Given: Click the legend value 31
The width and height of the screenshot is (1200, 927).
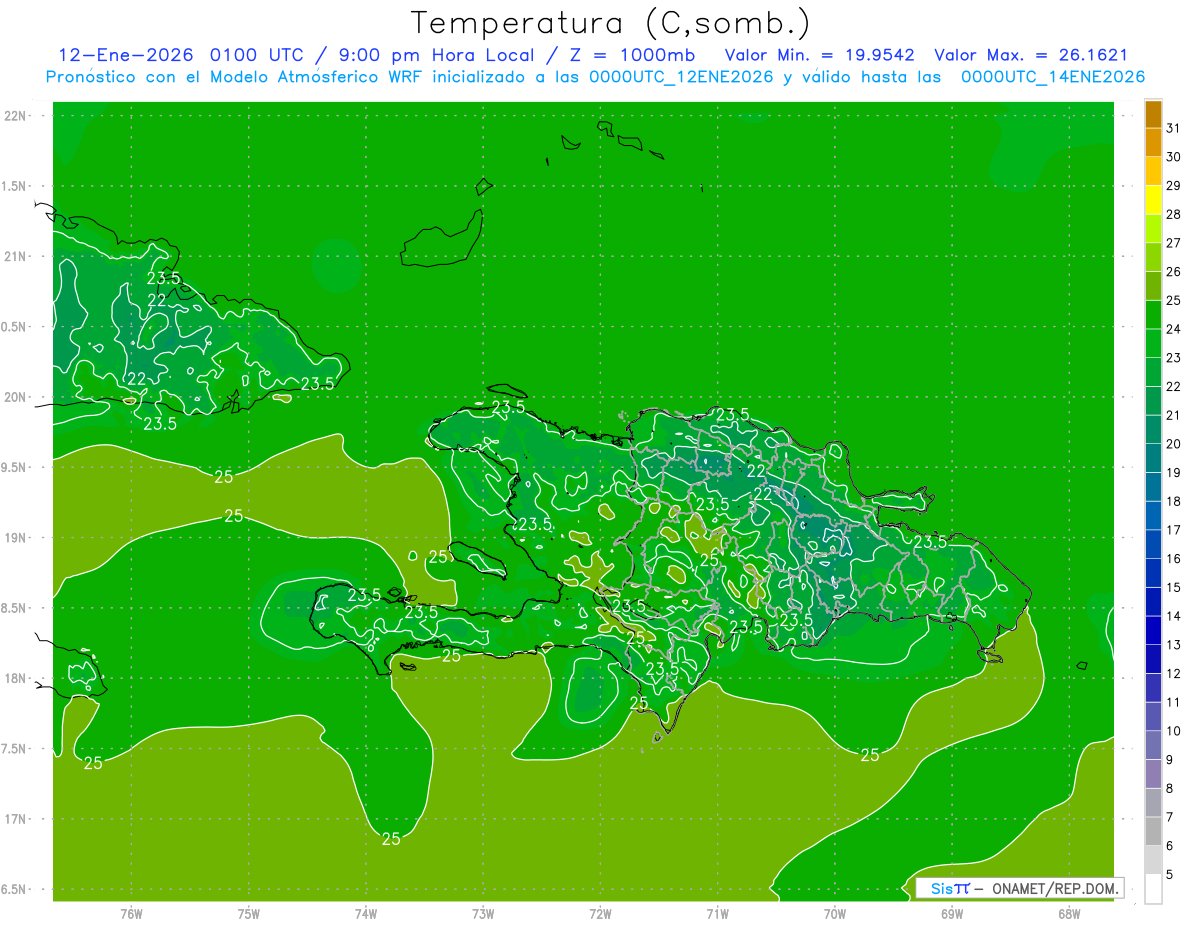Looking at the screenshot, I should tap(1174, 129).
